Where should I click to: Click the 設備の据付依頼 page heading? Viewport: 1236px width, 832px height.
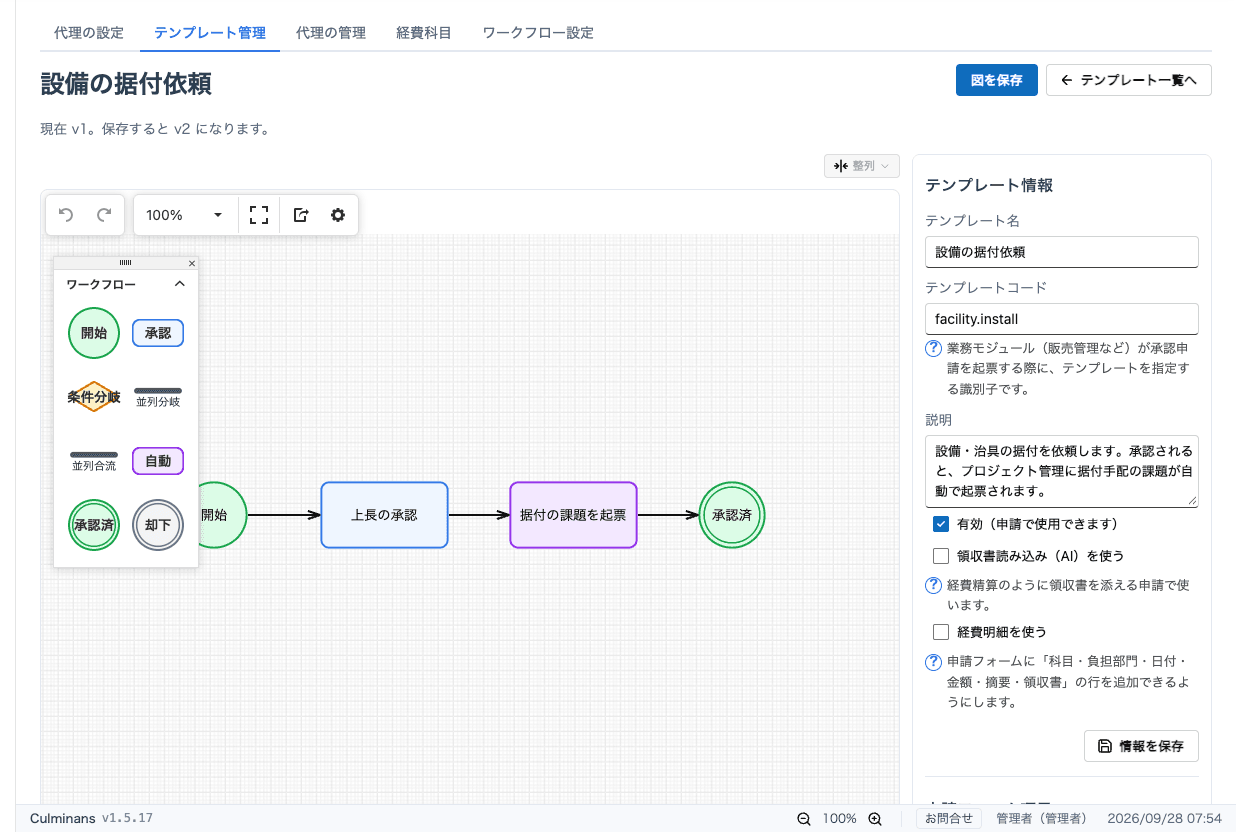[x=126, y=83]
